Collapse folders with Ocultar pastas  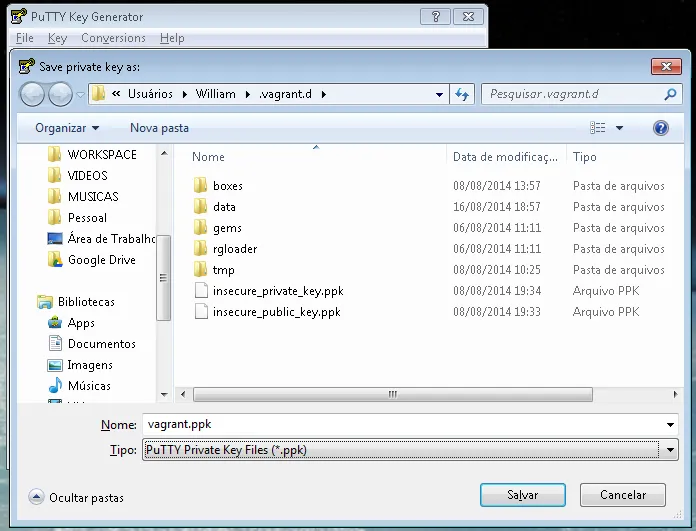(x=76, y=497)
